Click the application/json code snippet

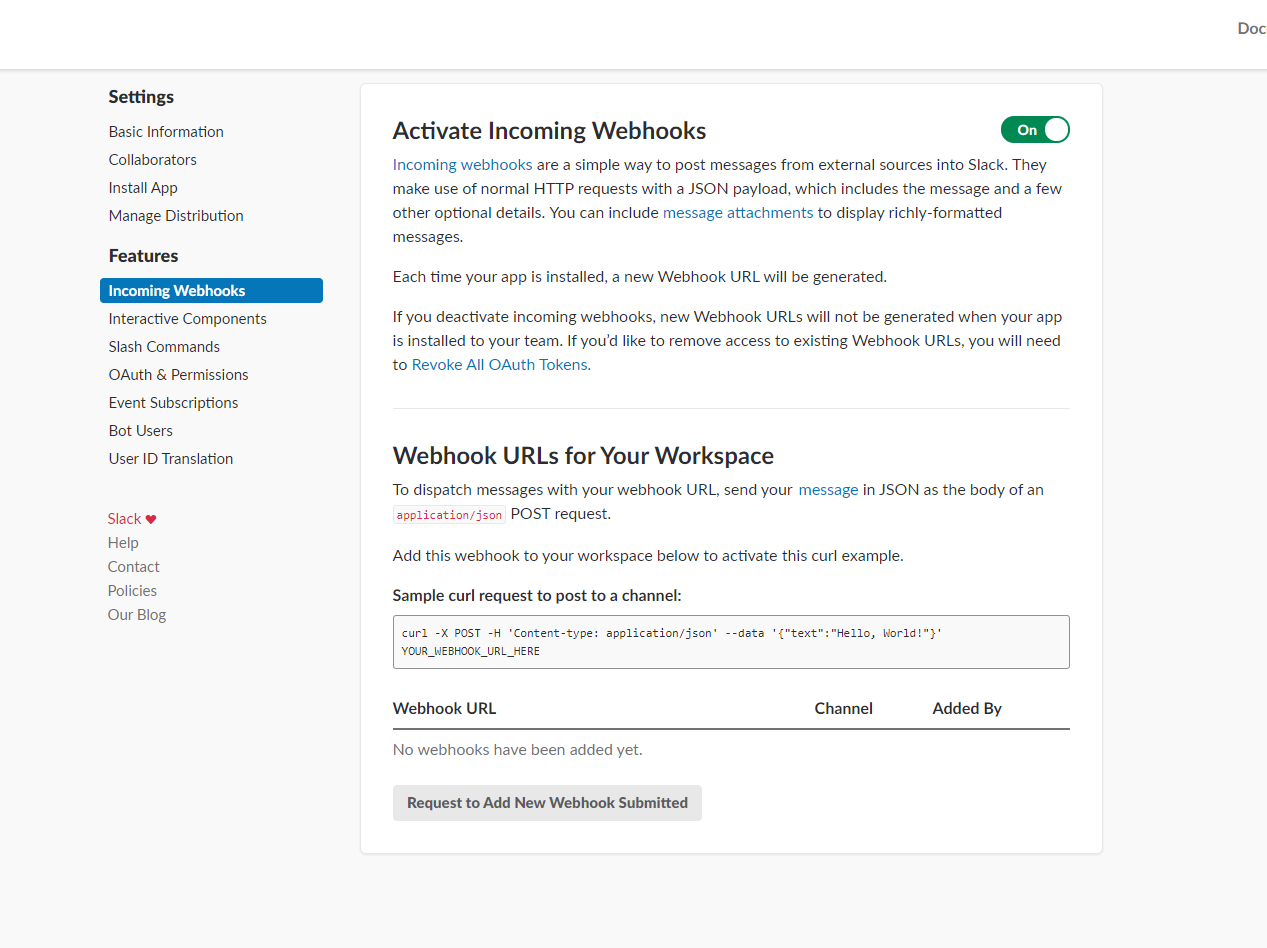pos(449,515)
